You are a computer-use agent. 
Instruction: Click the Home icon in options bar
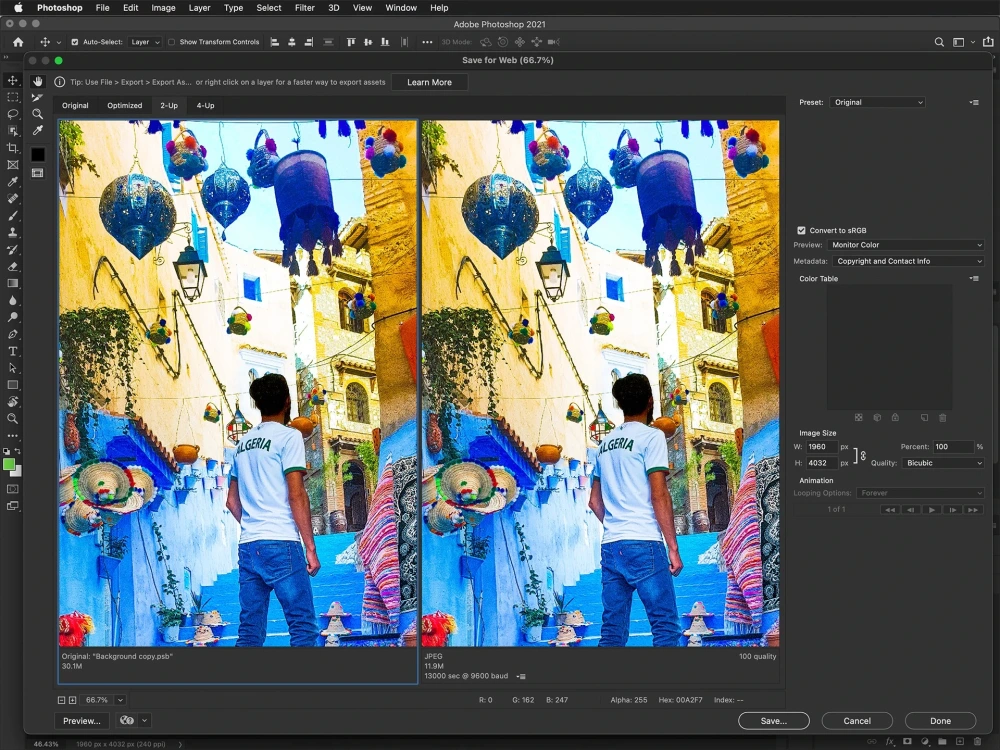pos(18,42)
